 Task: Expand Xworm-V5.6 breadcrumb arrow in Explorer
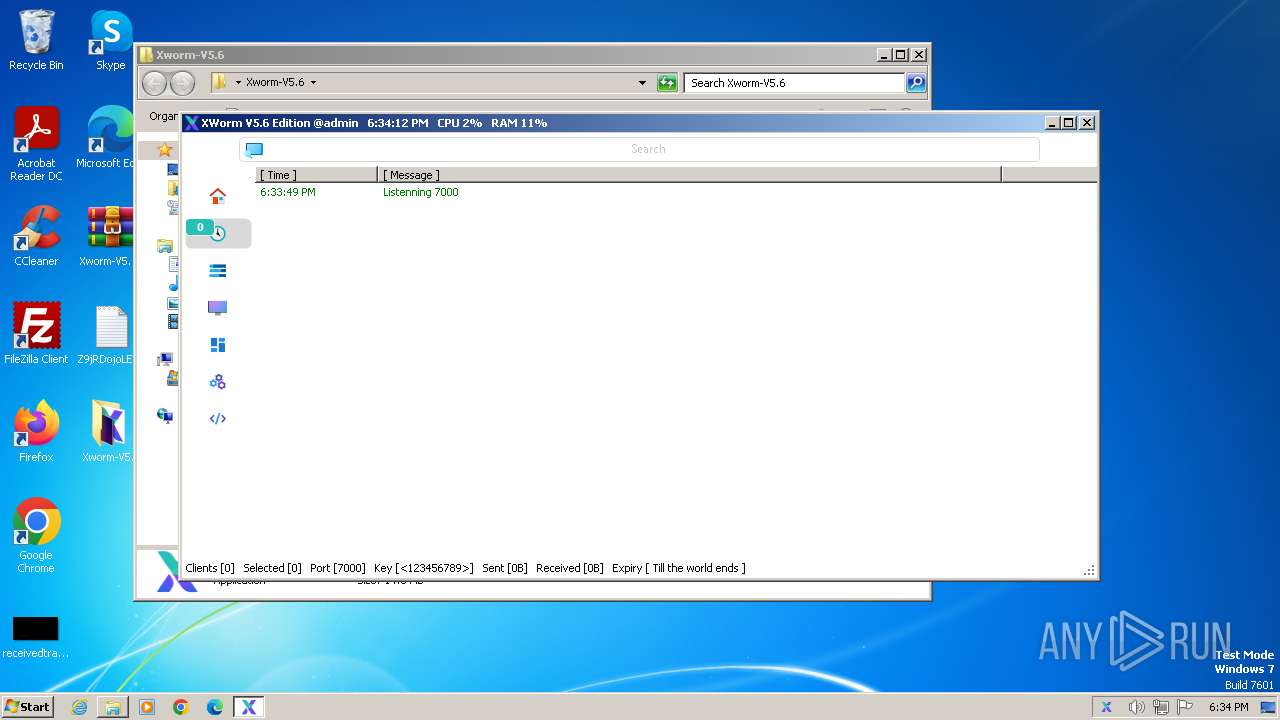[313, 83]
